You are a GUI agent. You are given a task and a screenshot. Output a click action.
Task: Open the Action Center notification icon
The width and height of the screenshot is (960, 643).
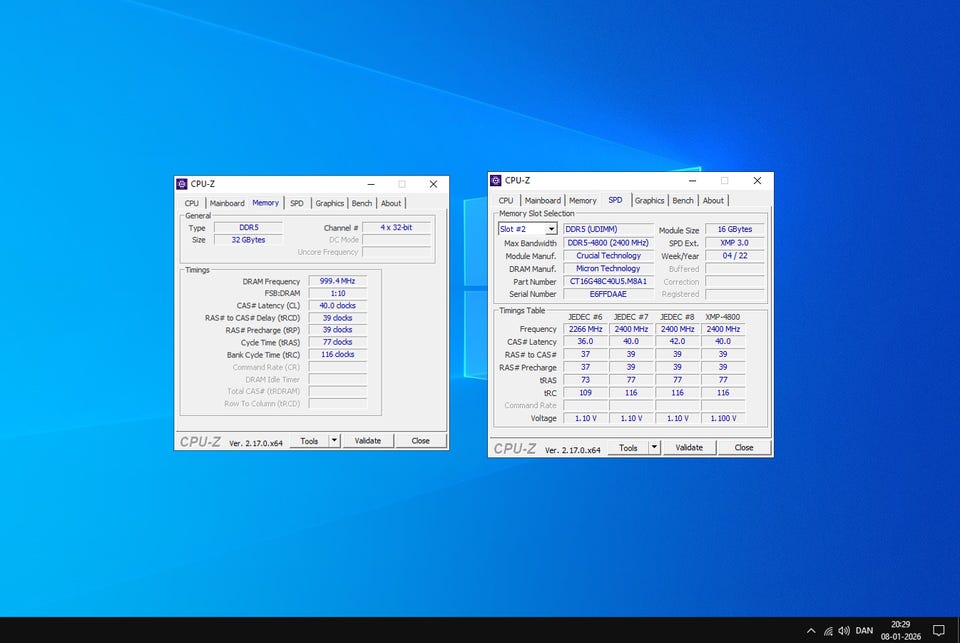tap(938, 631)
